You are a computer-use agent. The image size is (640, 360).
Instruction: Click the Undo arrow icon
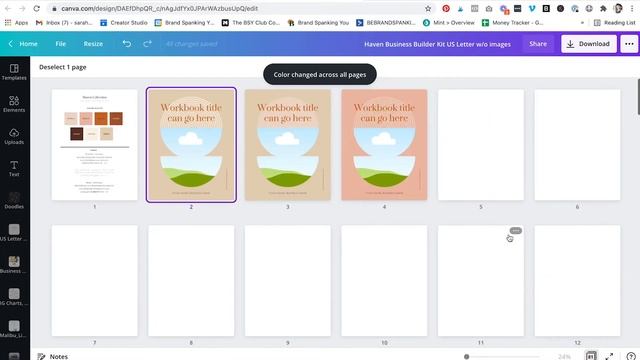[x=127, y=44]
